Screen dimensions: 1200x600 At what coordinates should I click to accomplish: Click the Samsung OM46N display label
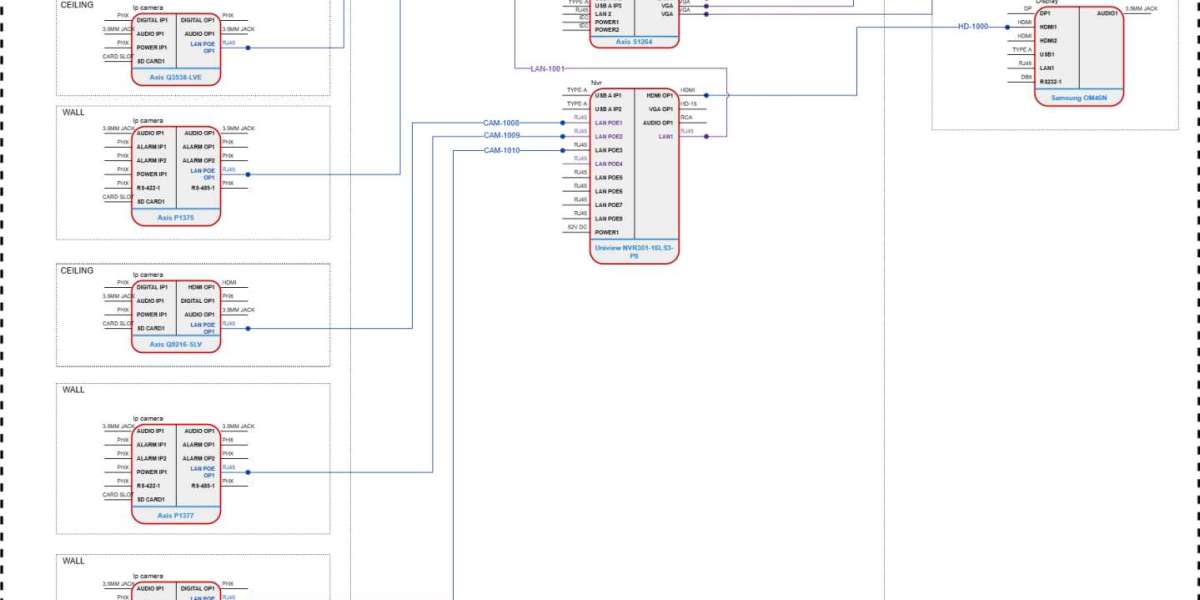(x=1079, y=97)
